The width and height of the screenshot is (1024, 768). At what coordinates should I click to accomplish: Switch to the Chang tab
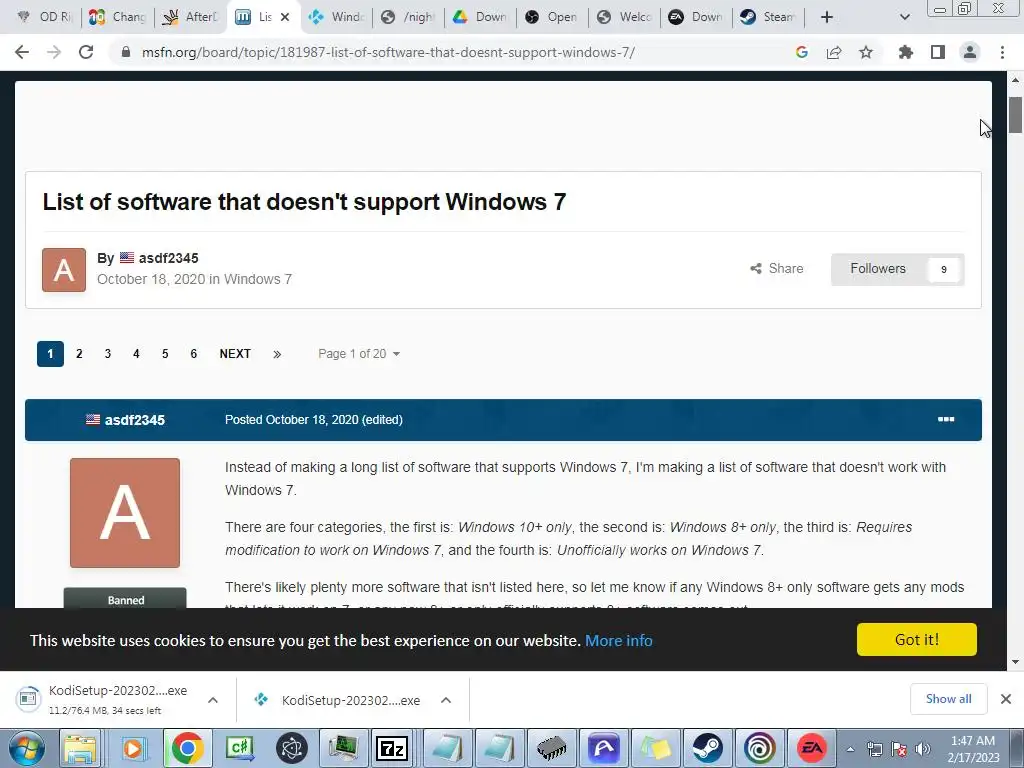(118, 17)
